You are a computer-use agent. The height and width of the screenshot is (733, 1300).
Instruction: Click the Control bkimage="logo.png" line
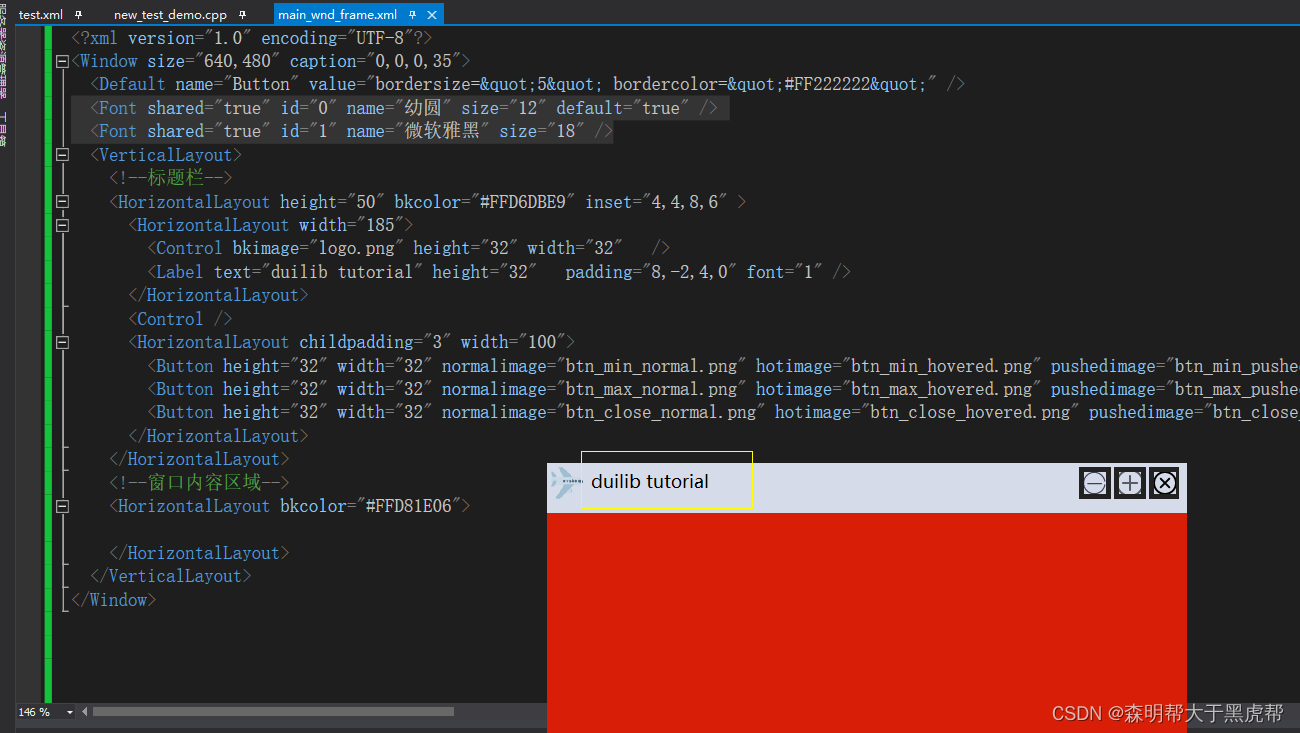(x=409, y=248)
